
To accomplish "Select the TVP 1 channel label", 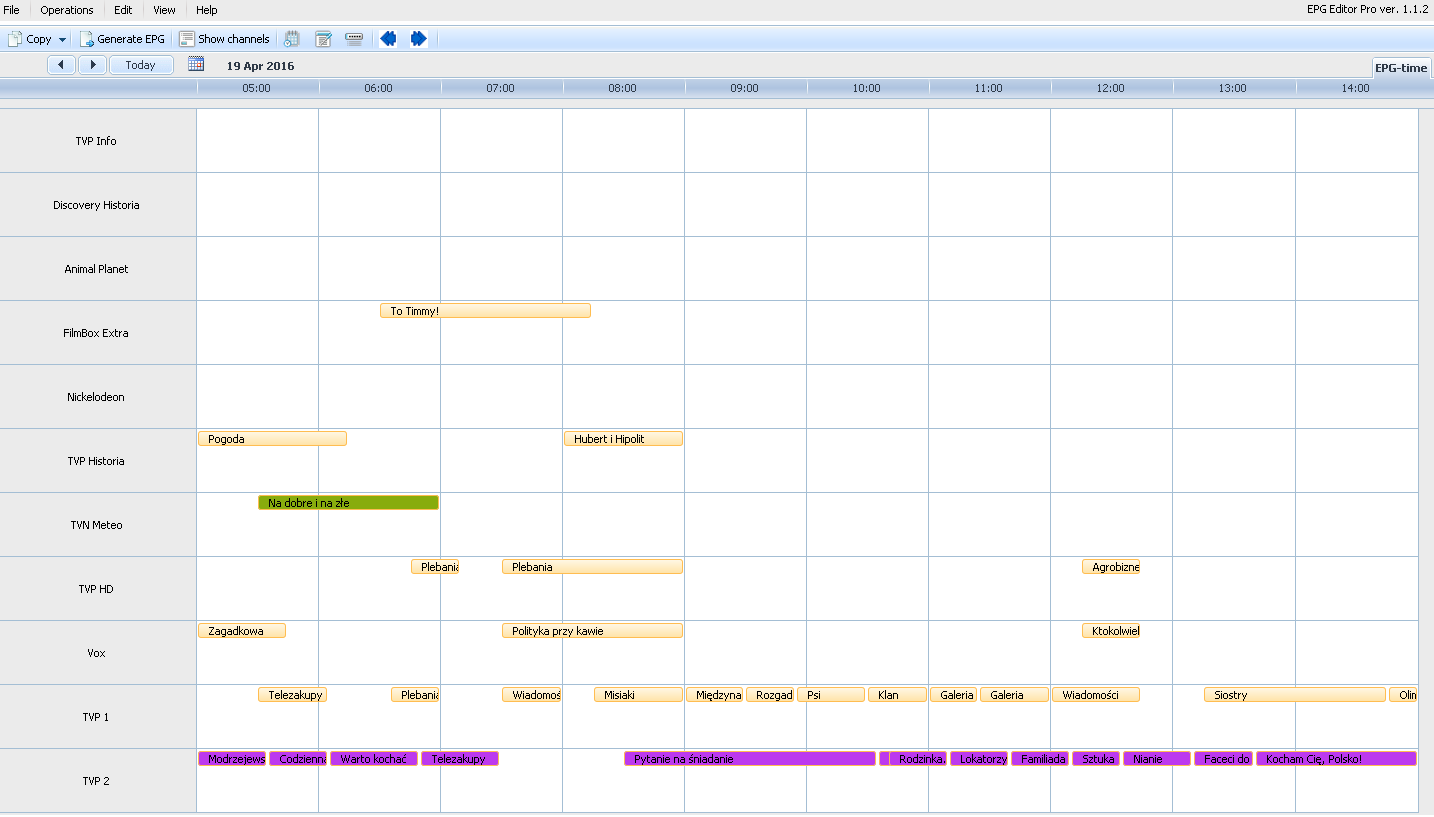I will (96, 717).
